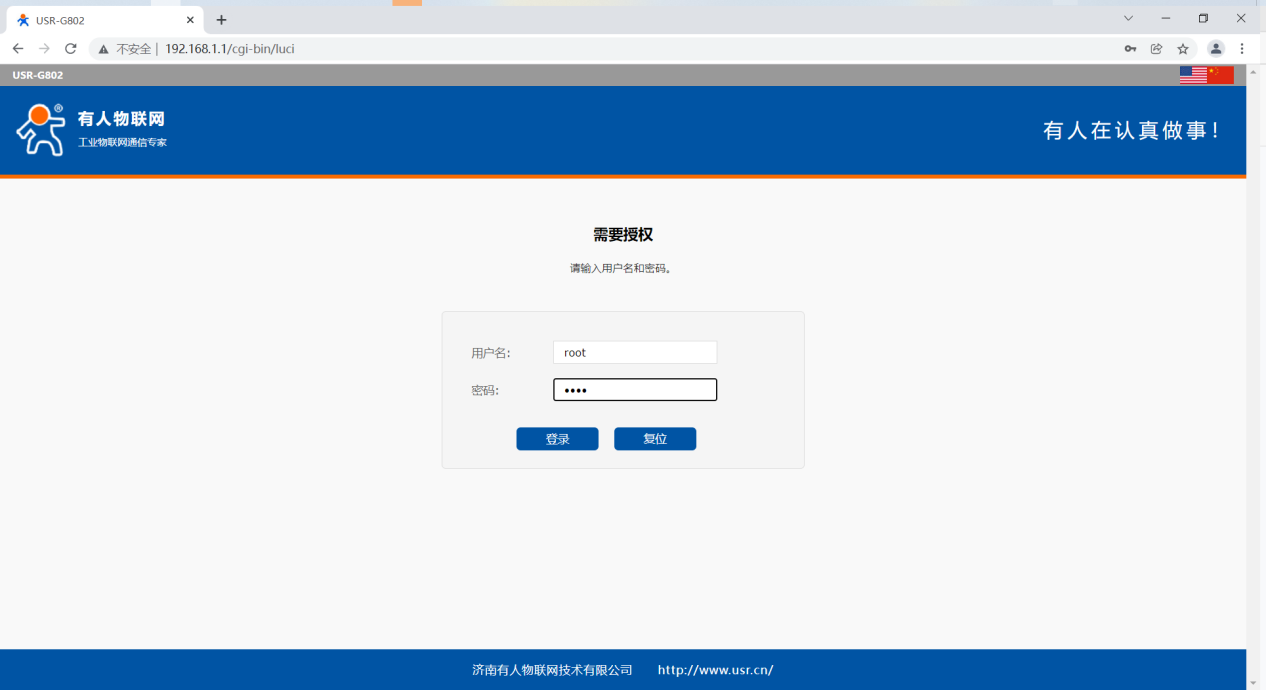Viewport: 1266px width, 690px height.
Task: Expand the tab search chevron
Action: [1128, 19]
